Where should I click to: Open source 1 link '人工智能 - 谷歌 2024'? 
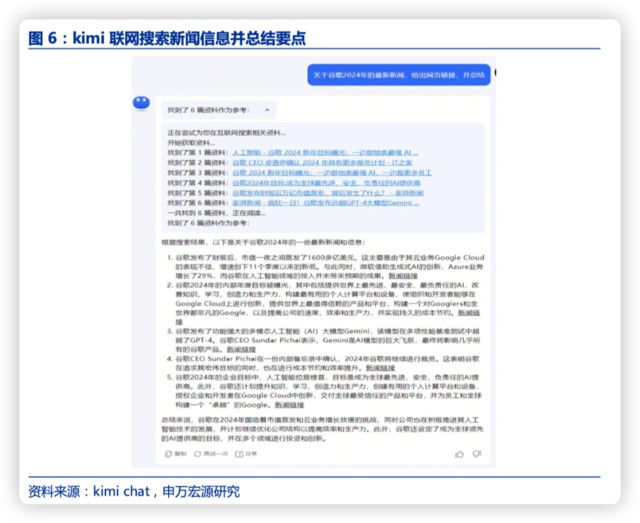tap(325, 153)
